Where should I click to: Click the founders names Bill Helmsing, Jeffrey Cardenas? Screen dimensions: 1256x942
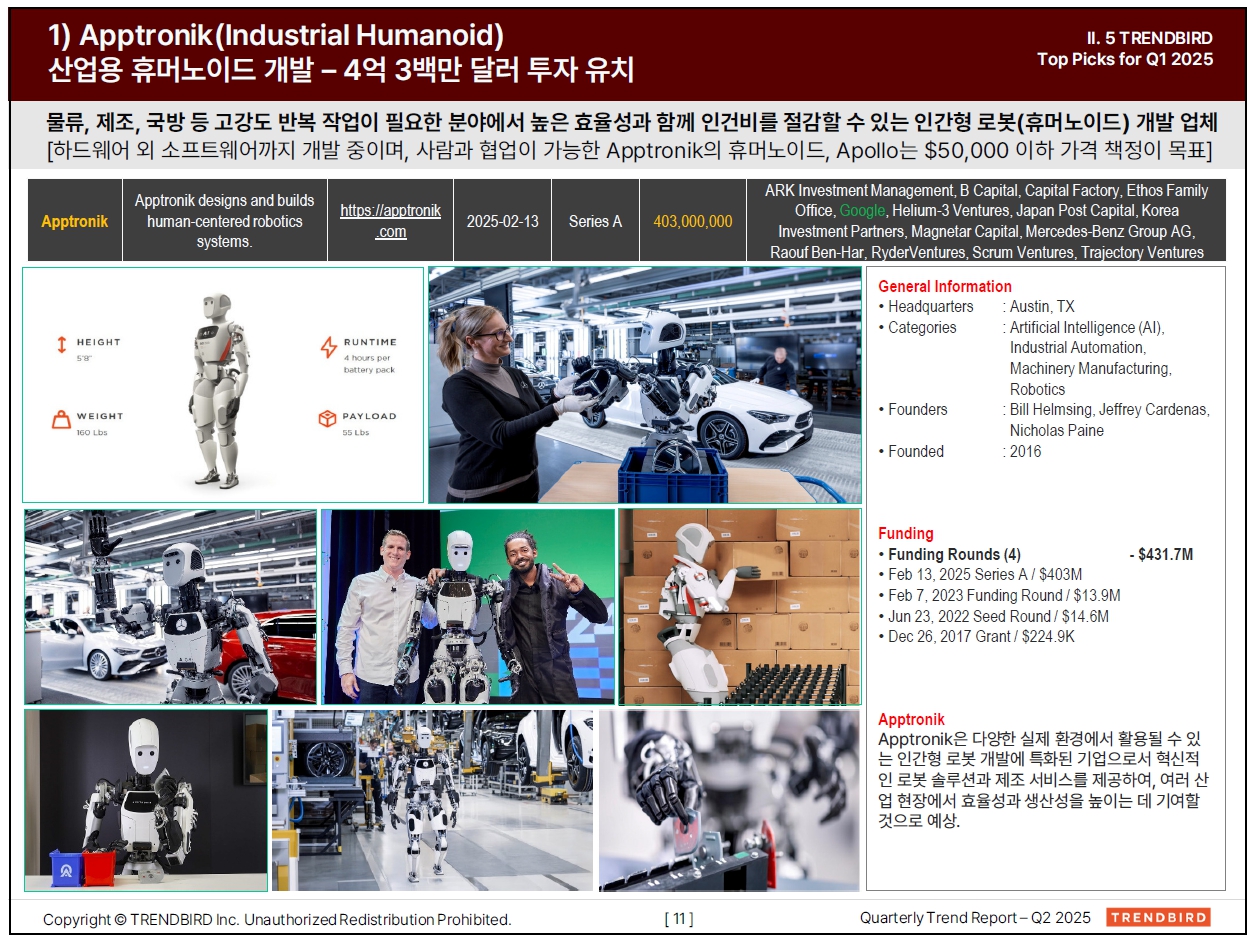[x=1109, y=410]
